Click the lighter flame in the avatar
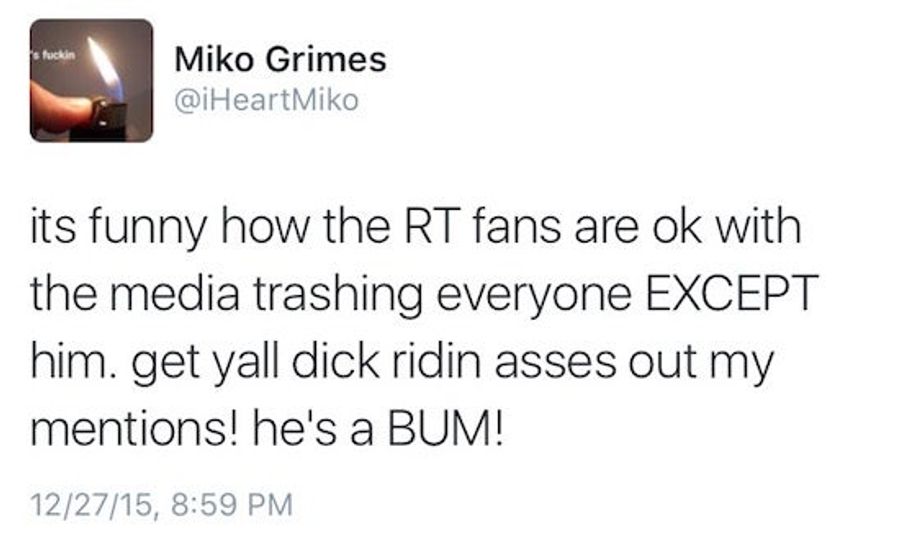 pos(104,67)
